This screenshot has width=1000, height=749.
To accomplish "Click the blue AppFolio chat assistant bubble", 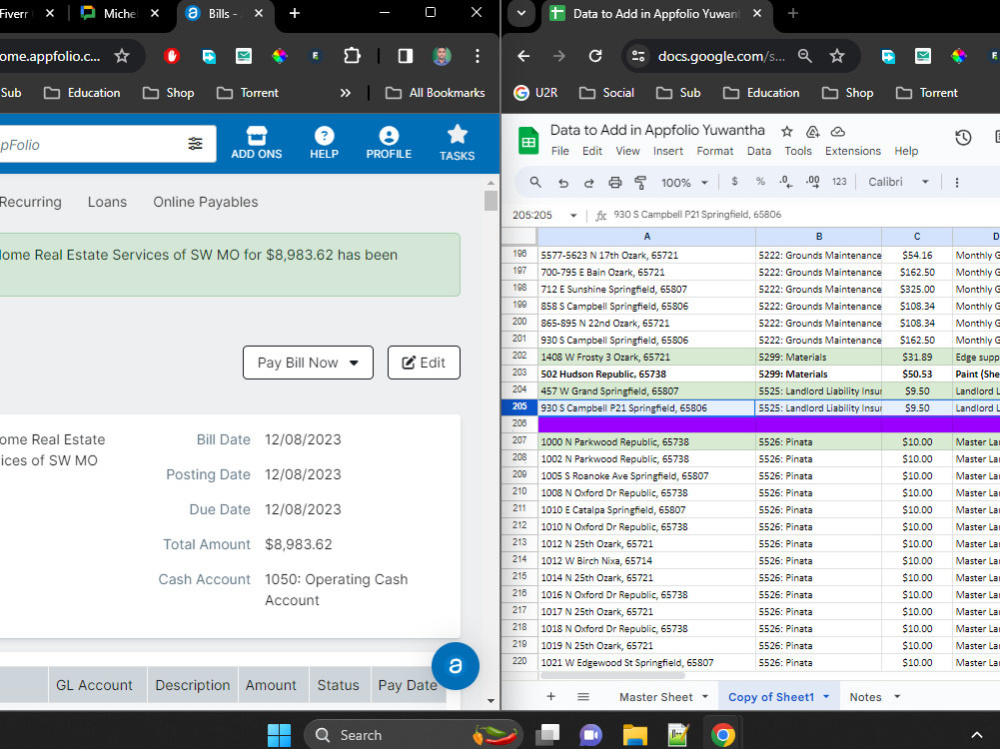I will pyautogui.click(x=455, y=666).
